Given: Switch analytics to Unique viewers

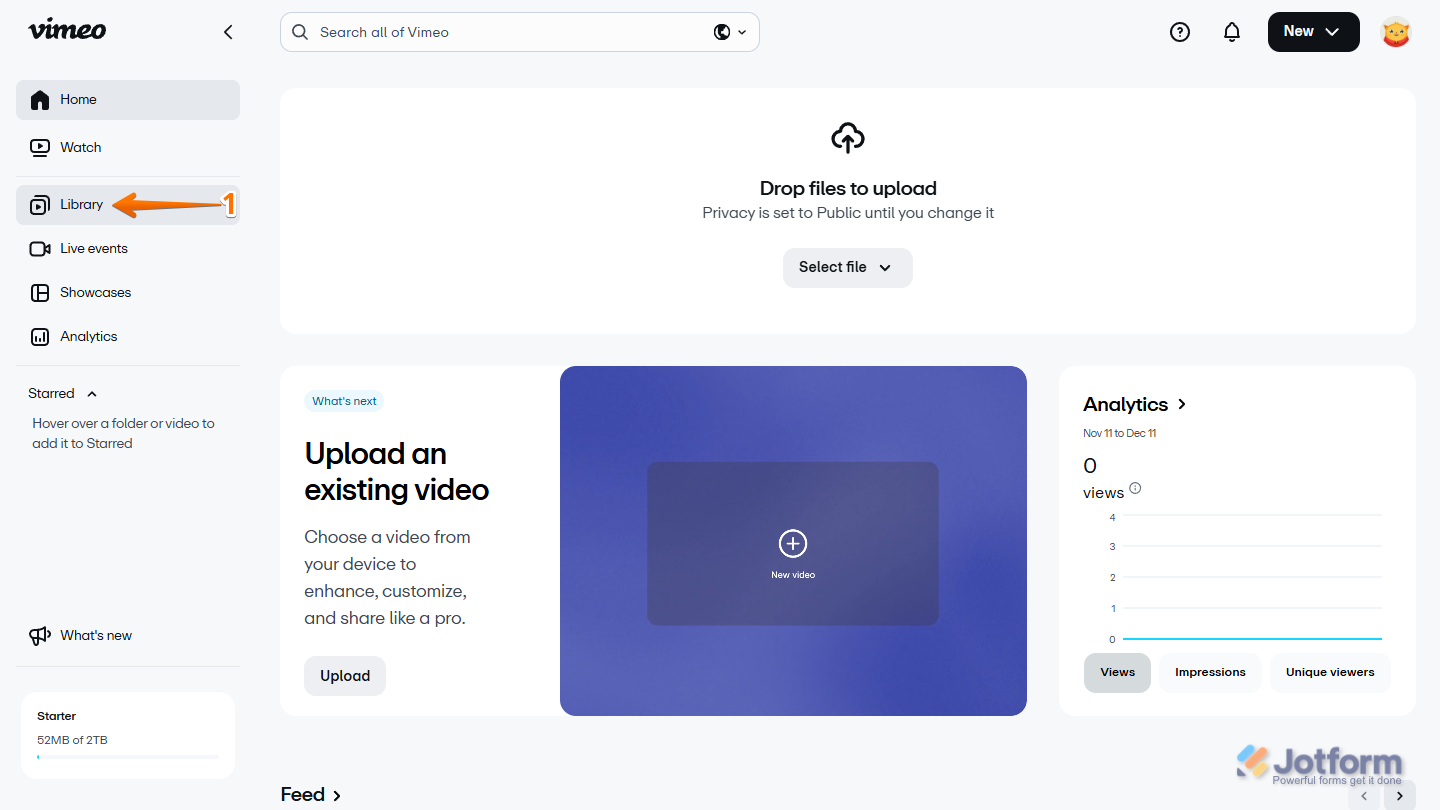Looking at the screenshot, I should (x=1330, y=672).
